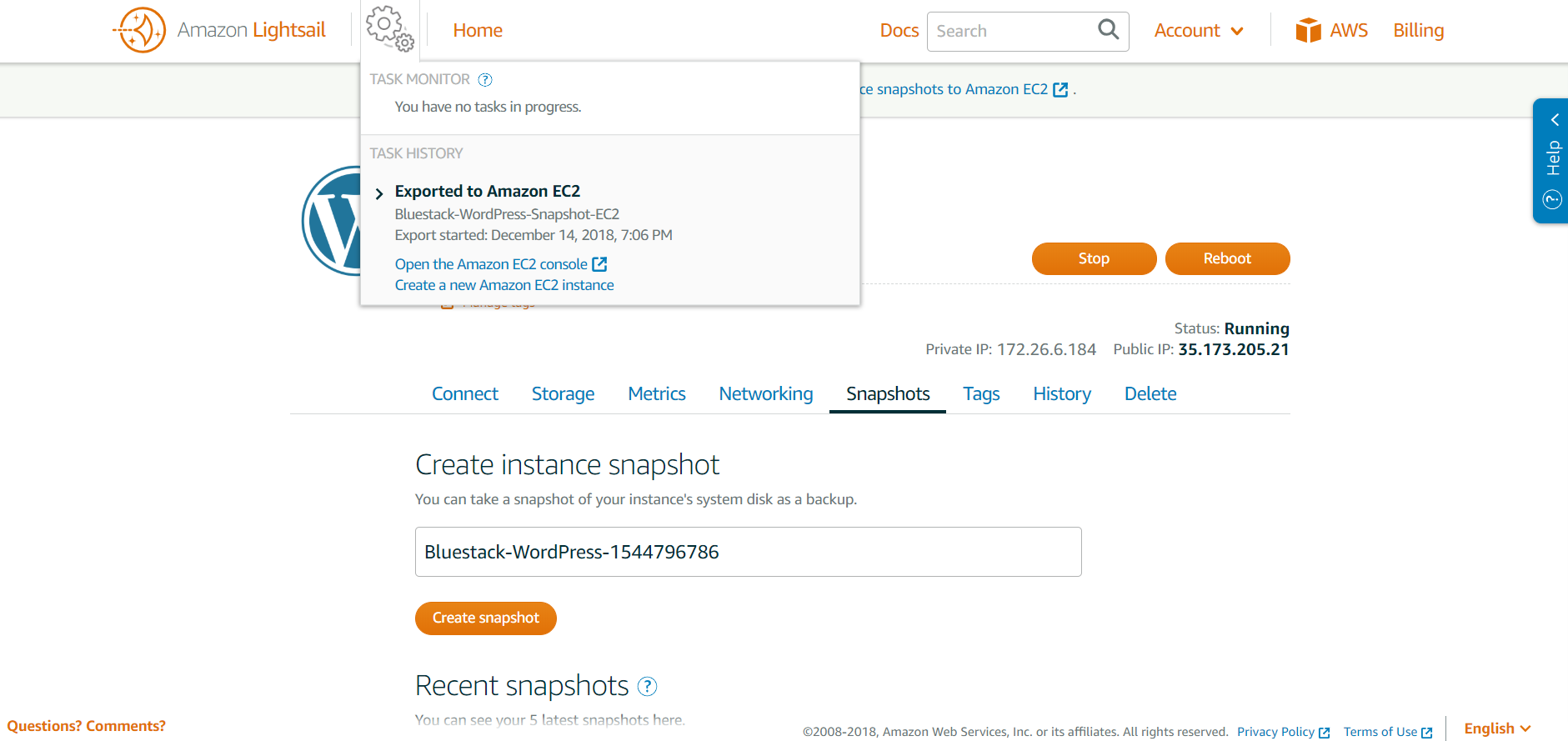Image resolution: width=1568 pixels, height=741 pixels.
Task: Toggle the task monitor gear icon
Action: [390, 29]
